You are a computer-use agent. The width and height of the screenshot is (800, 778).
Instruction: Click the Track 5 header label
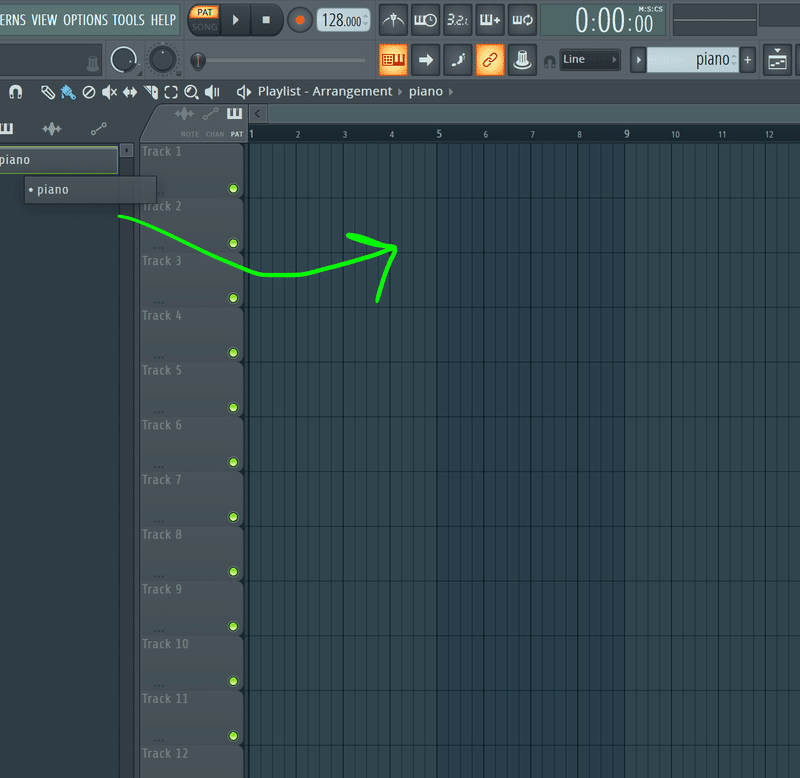coord(162,370)
